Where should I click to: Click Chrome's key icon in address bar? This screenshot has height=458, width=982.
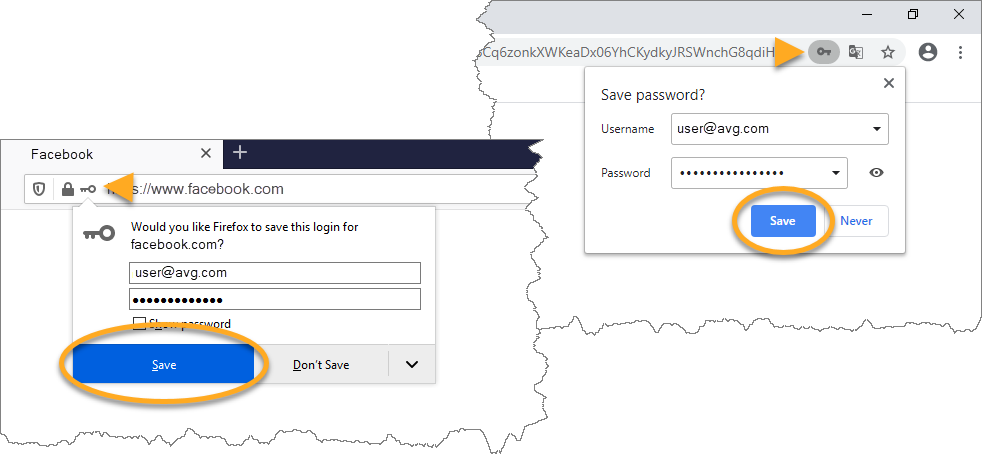pos(823,52)
